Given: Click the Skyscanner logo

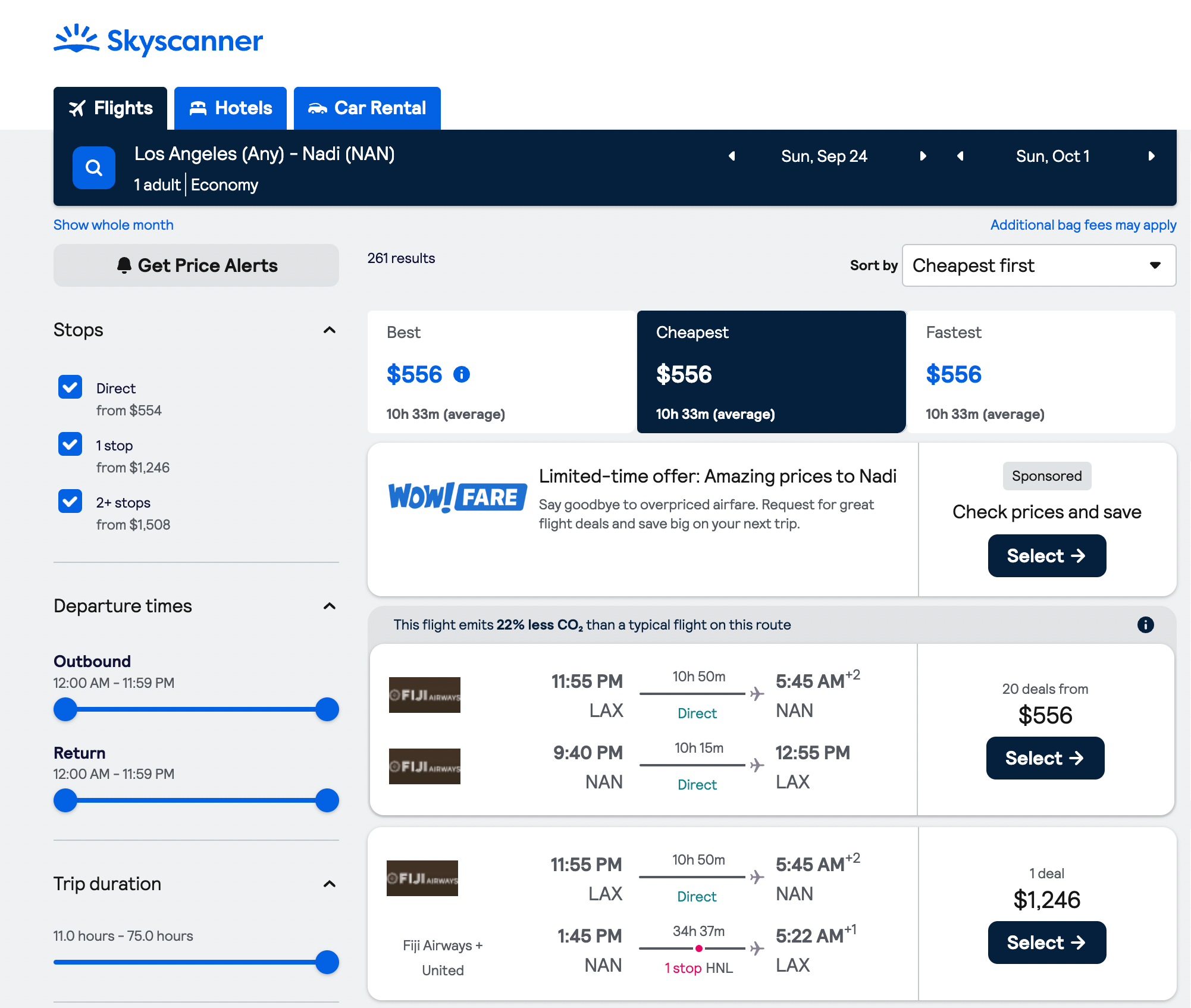Looking at the screenshot, I should tap(158, 40).
